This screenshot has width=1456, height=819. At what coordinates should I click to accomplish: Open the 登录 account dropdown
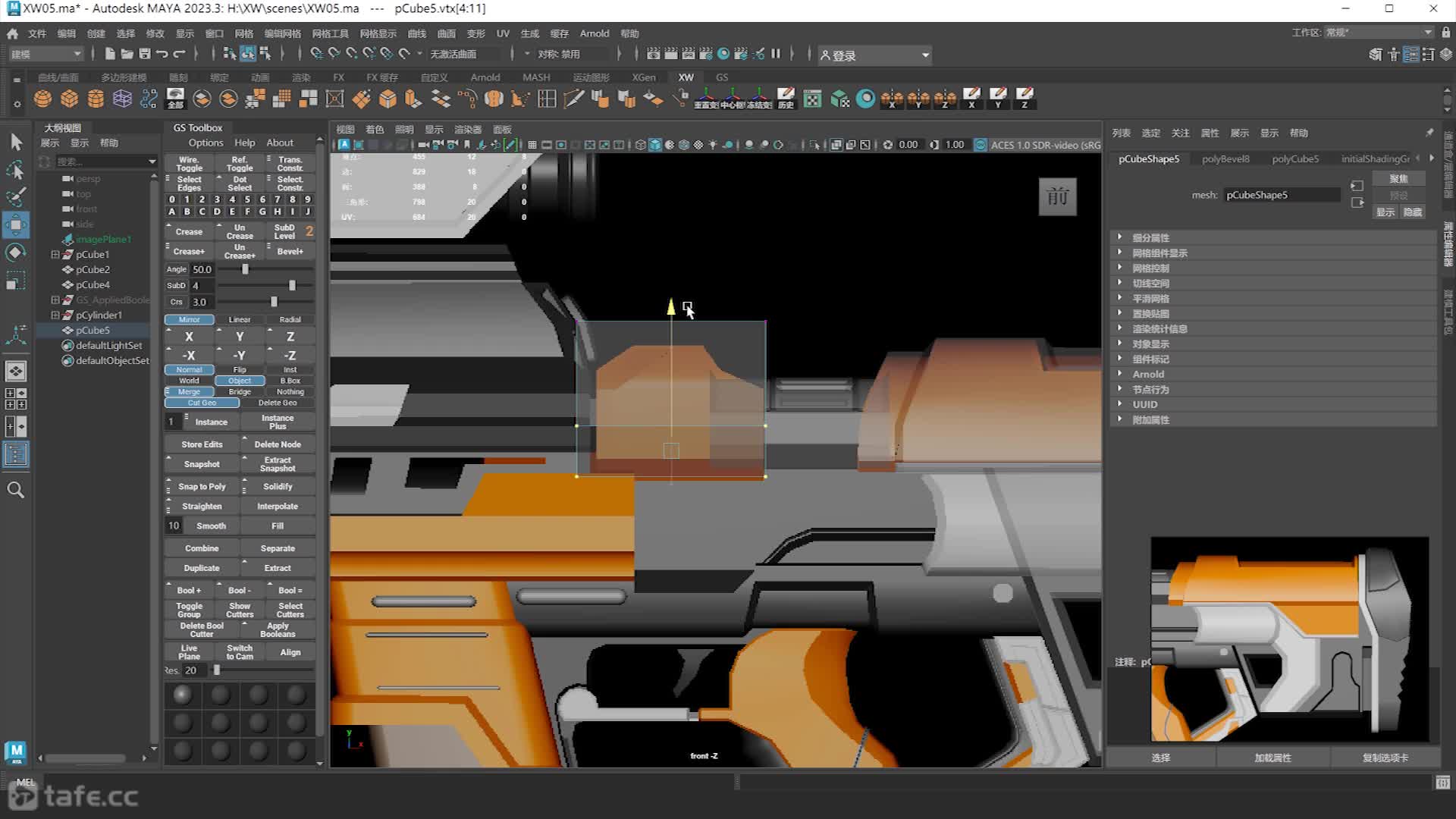[874, 55]
